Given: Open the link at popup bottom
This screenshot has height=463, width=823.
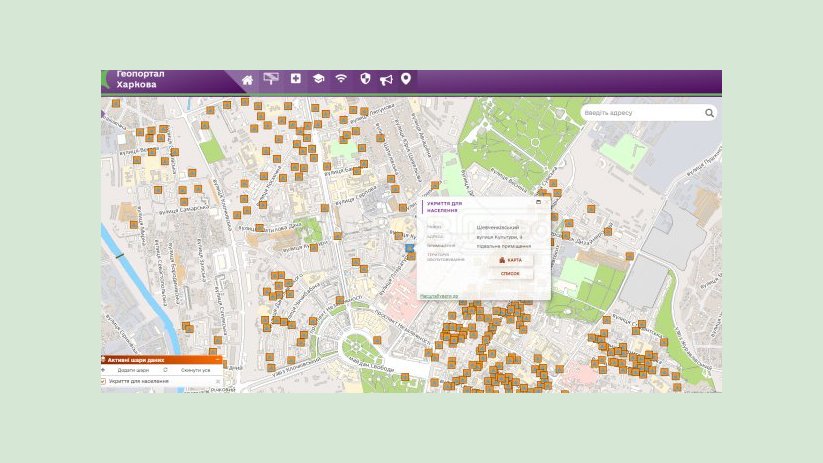Looking at the screenshot, I should point(439,297).
